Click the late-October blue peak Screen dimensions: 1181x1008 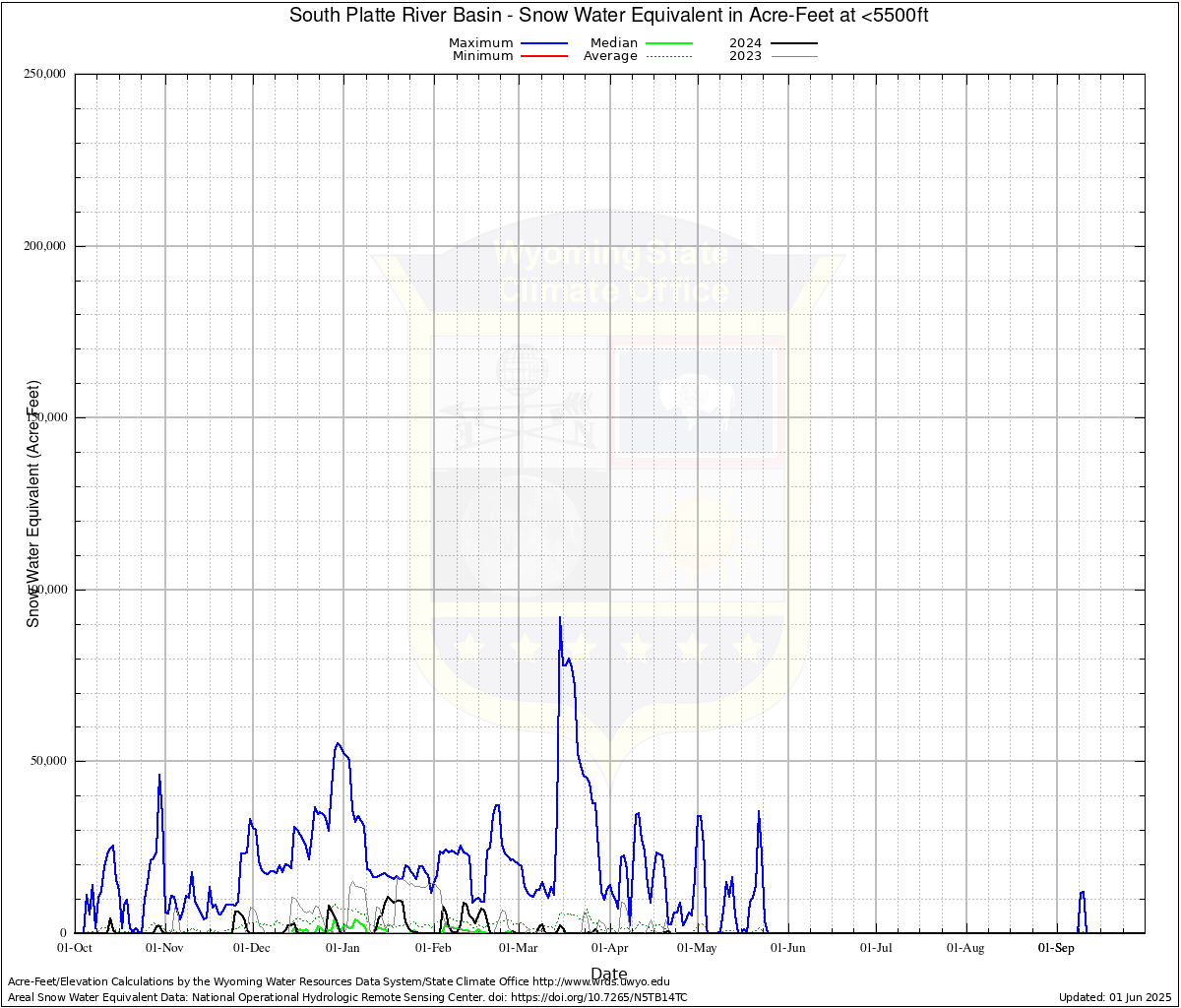[159, 775]
